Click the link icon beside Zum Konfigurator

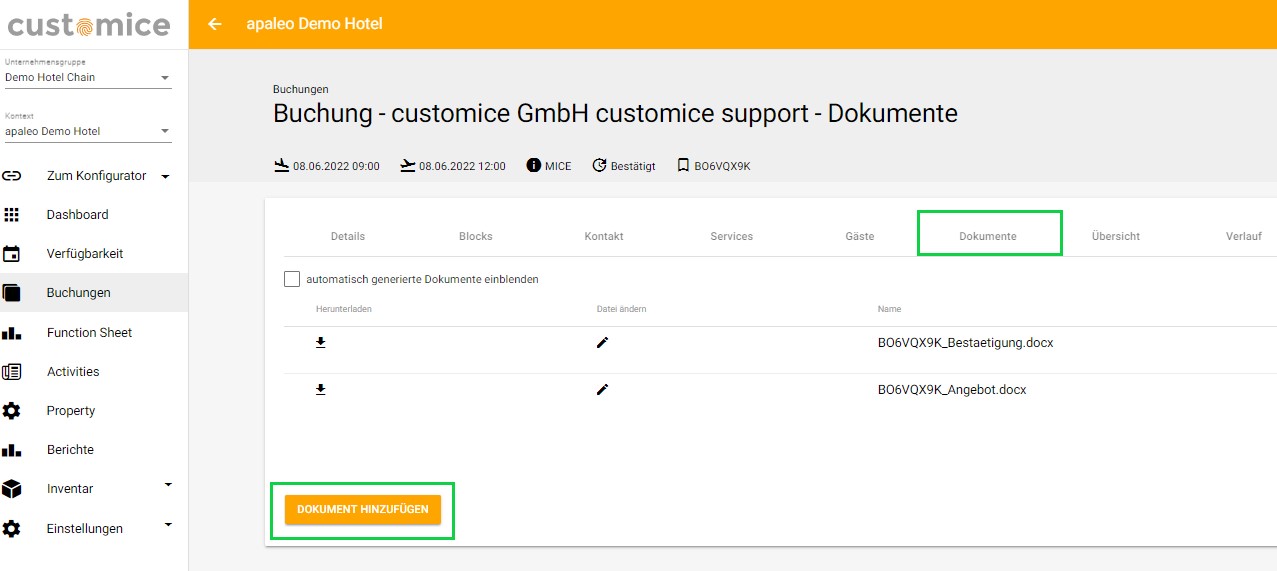(12, 176)
